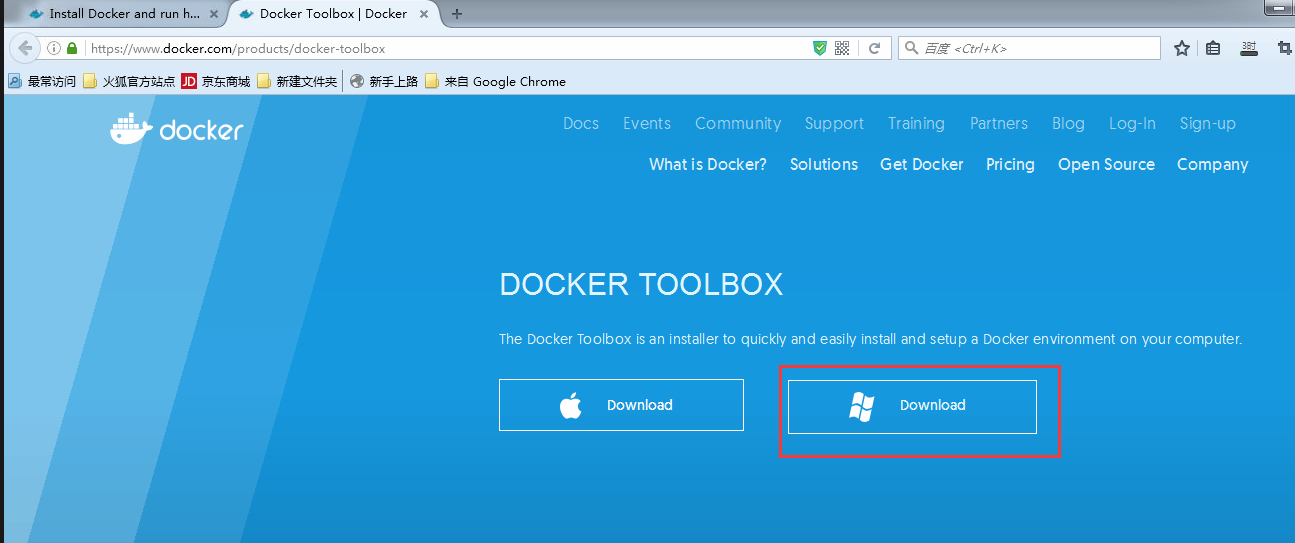Open the Community link

738,124
